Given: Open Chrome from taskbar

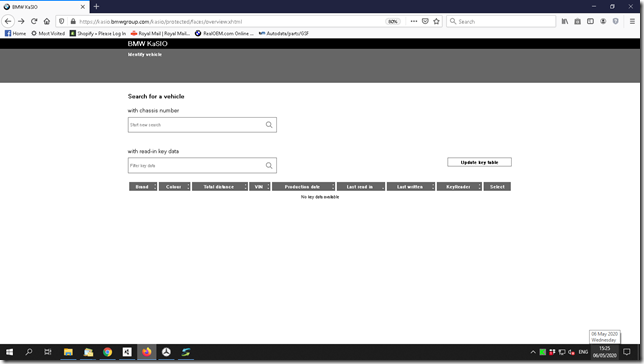Looking at the screenshot, I should click(108, 352).
